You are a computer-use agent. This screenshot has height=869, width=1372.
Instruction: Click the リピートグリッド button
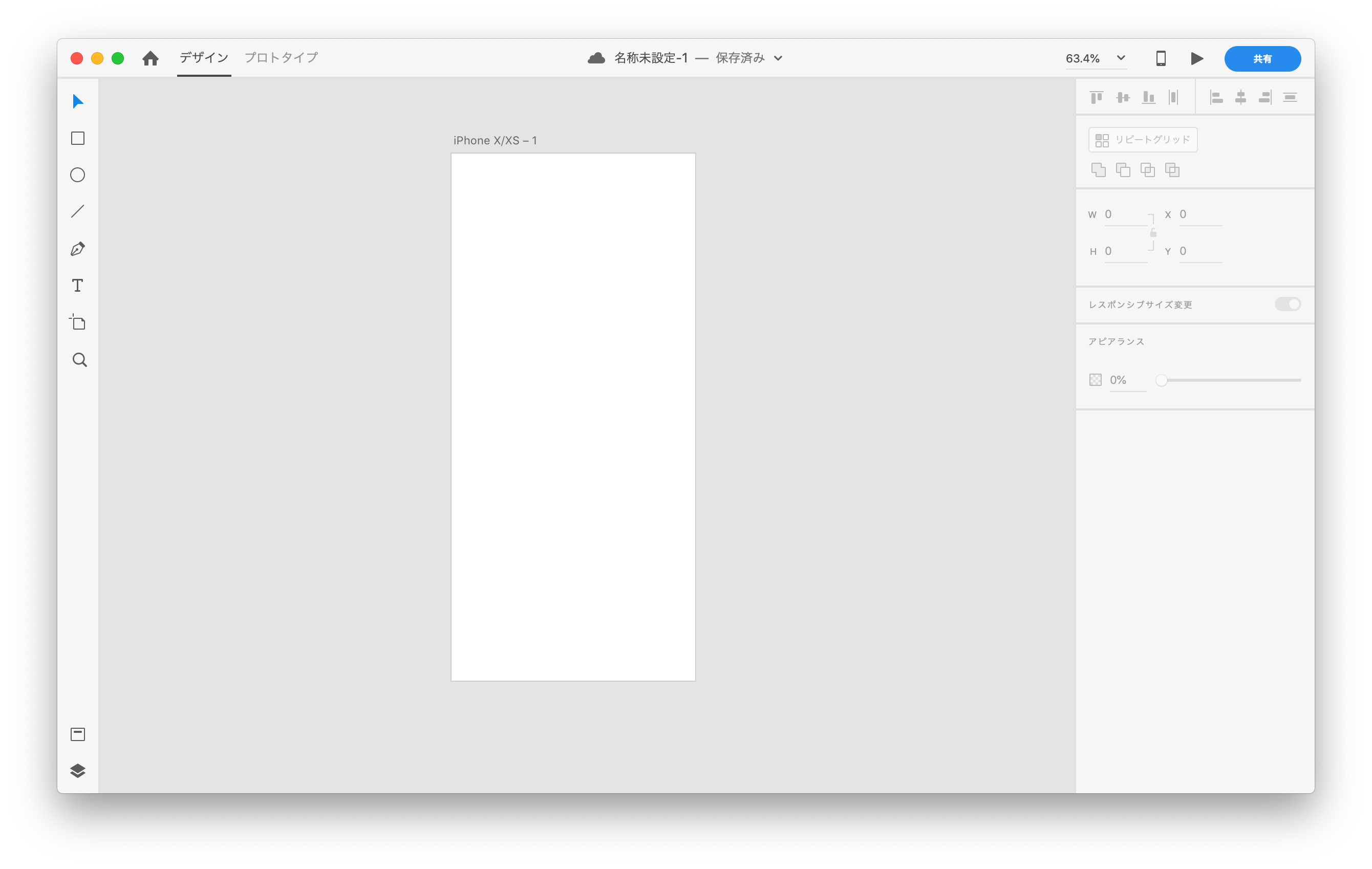1143,140
